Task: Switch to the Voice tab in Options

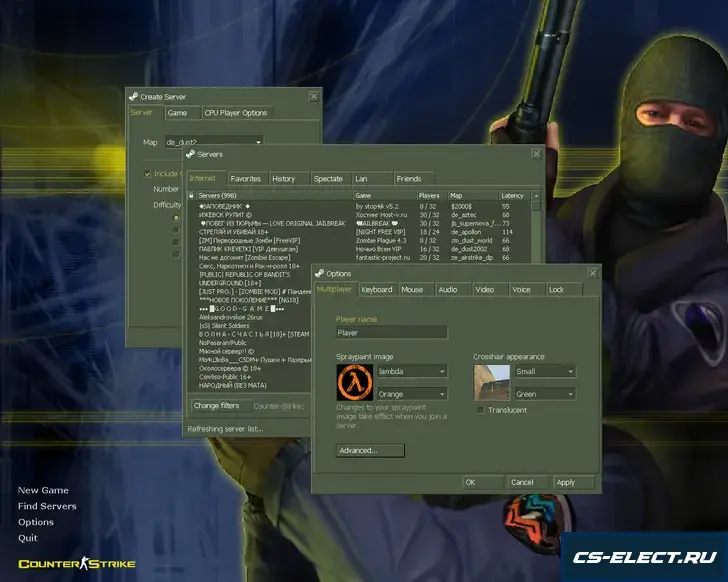Action: click(527, 290)
